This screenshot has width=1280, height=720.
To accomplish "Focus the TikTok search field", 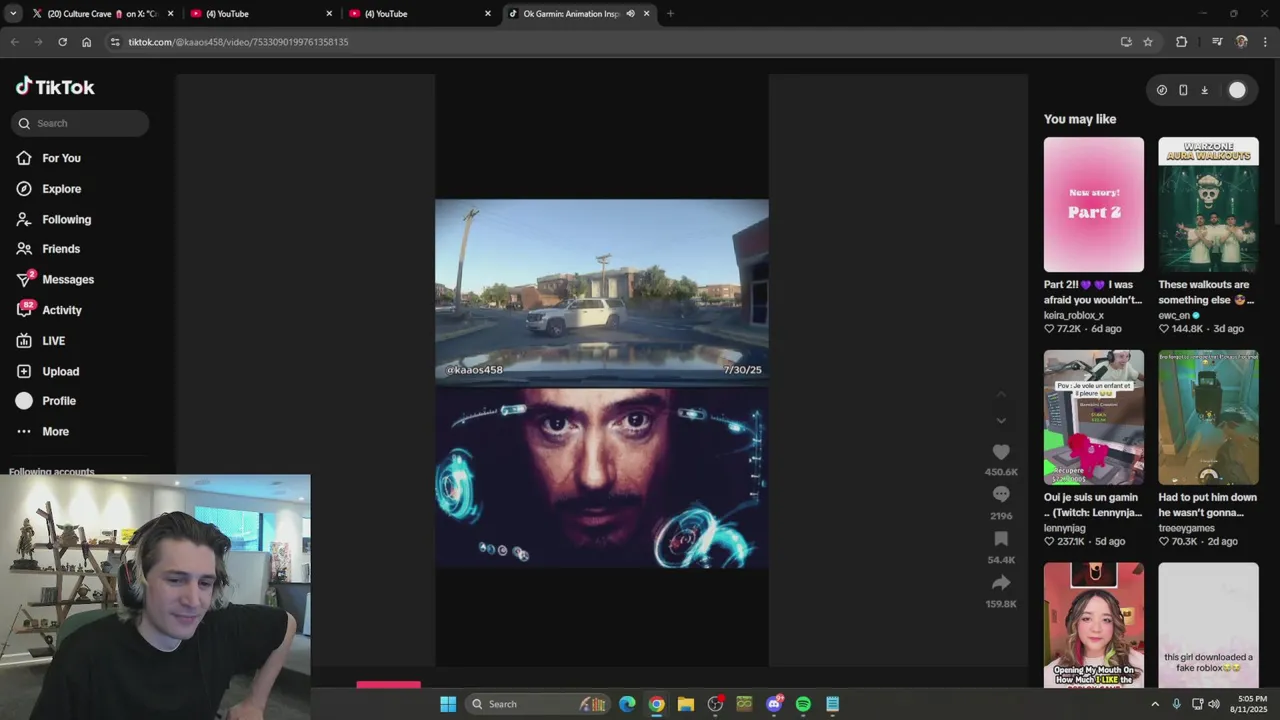I will coord(80,123).
